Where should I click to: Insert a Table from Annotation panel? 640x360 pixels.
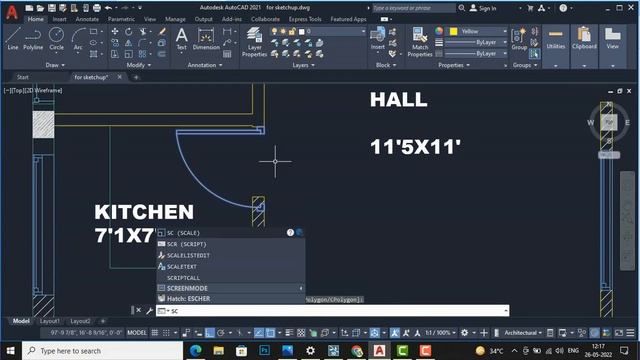[227, 54]
